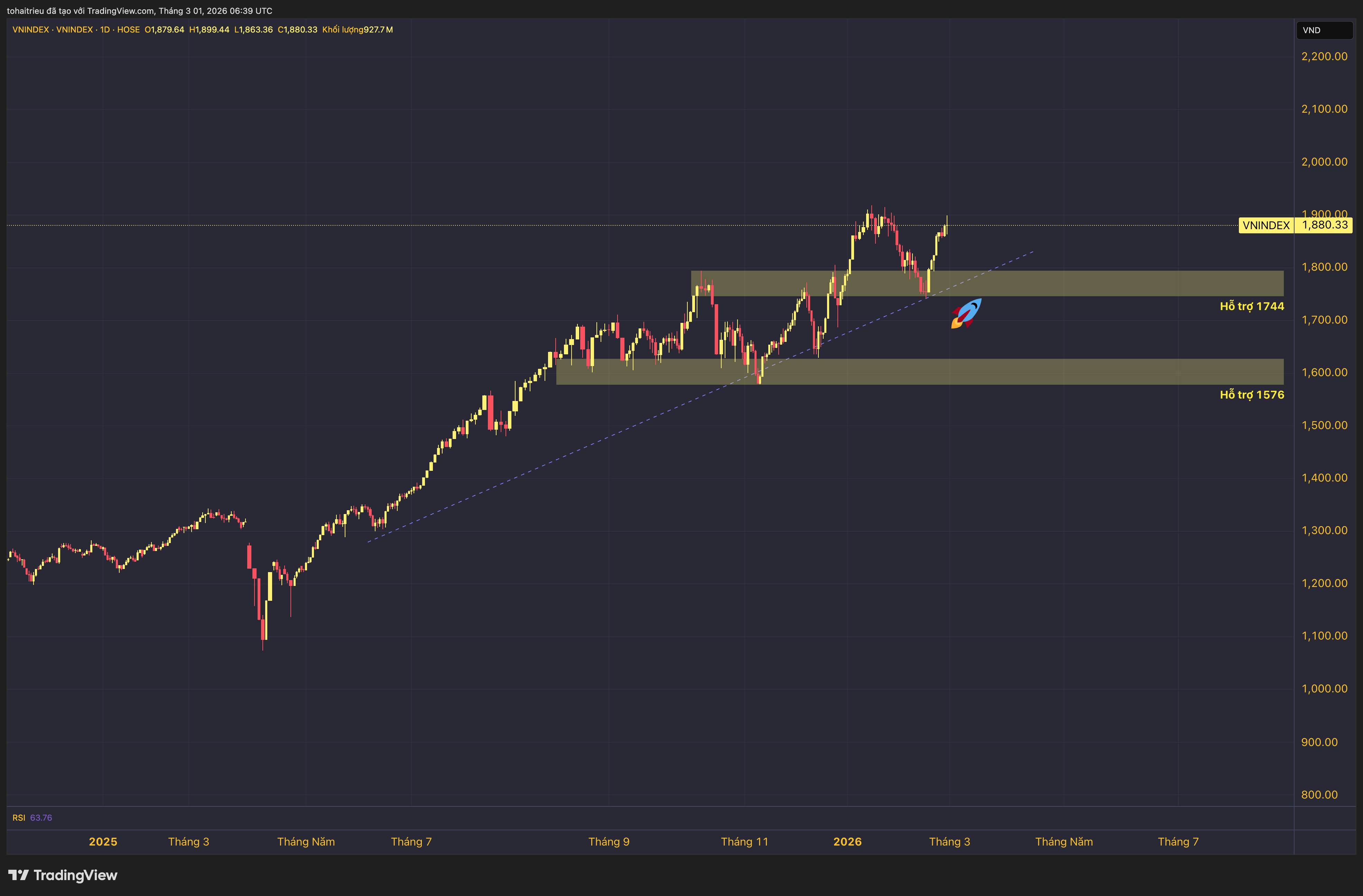Screen dimensions: 1363x896
Task: Click the RSI indicator label
Action: pos(19,818)
